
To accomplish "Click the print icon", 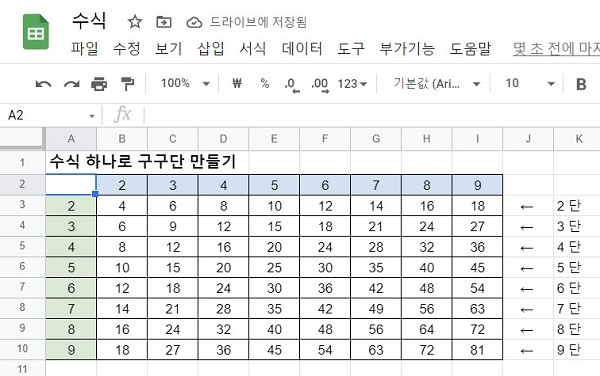I will (x=99, y=84).
